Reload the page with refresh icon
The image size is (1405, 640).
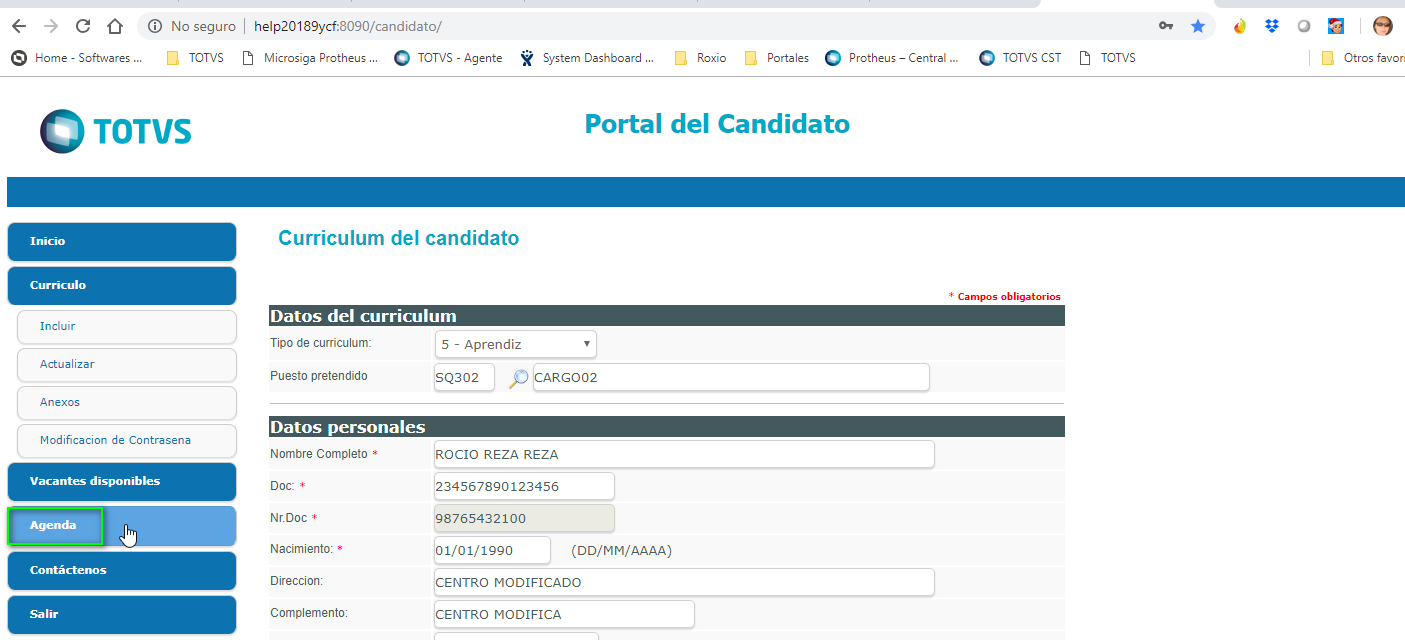point(83,26)
